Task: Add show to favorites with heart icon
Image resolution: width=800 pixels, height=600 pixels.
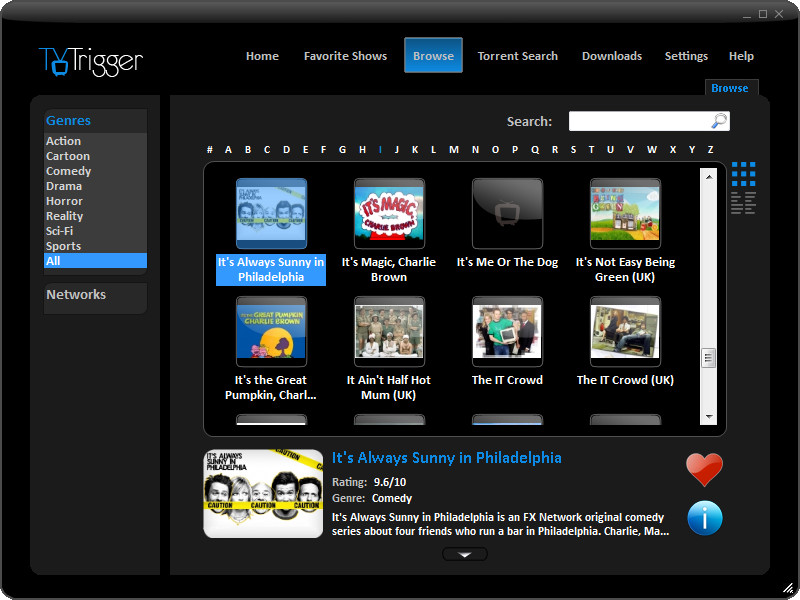Action: [x=704, y=469]
